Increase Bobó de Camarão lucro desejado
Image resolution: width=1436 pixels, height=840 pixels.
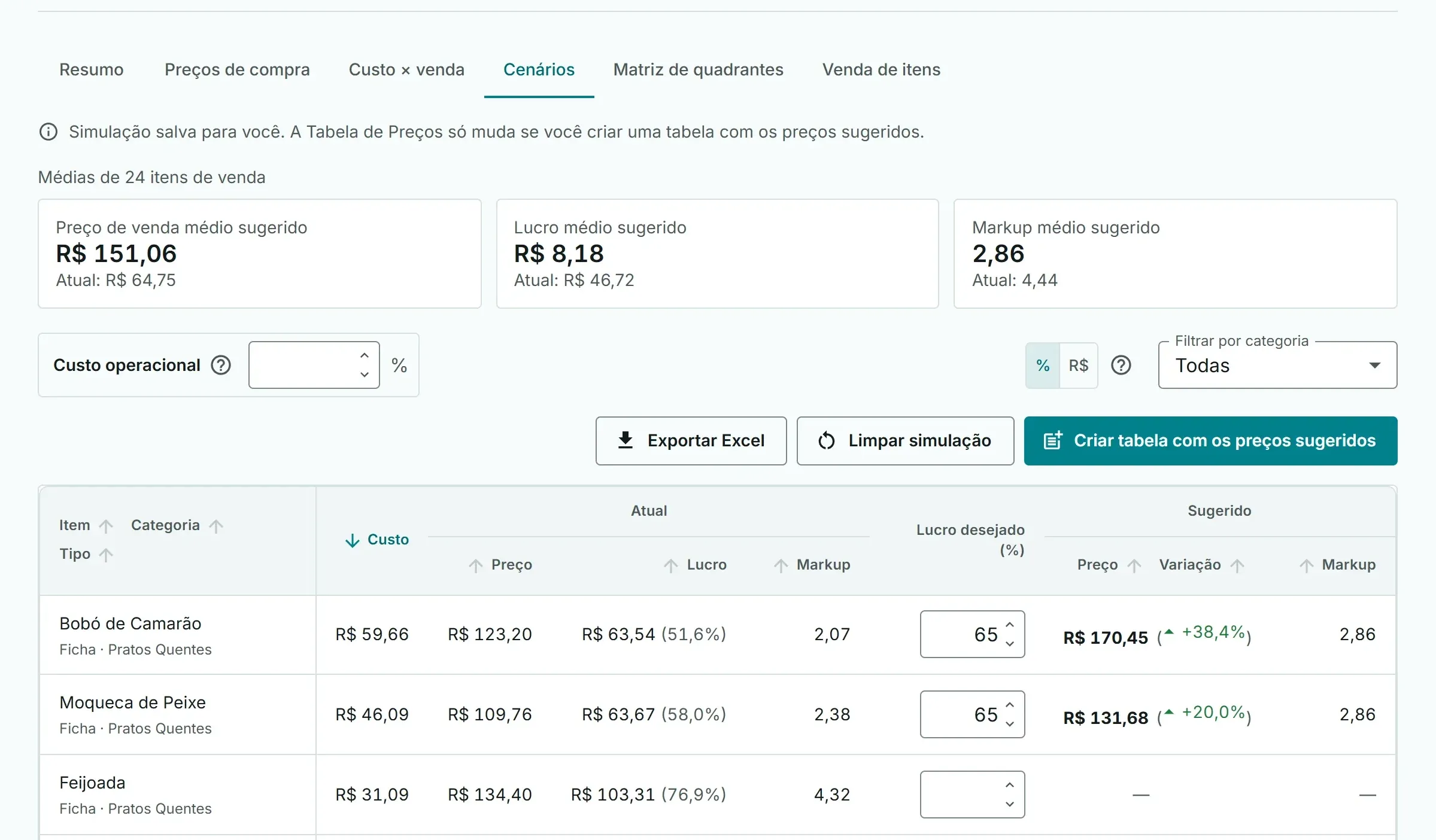pos(1010,625)
